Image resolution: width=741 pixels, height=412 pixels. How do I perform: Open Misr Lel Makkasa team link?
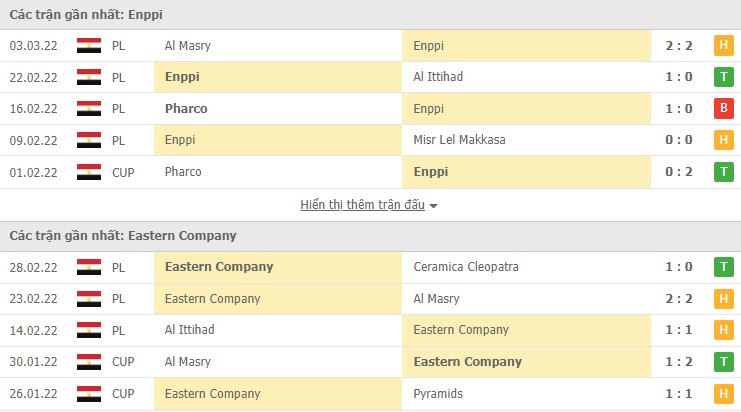point(459,140)
